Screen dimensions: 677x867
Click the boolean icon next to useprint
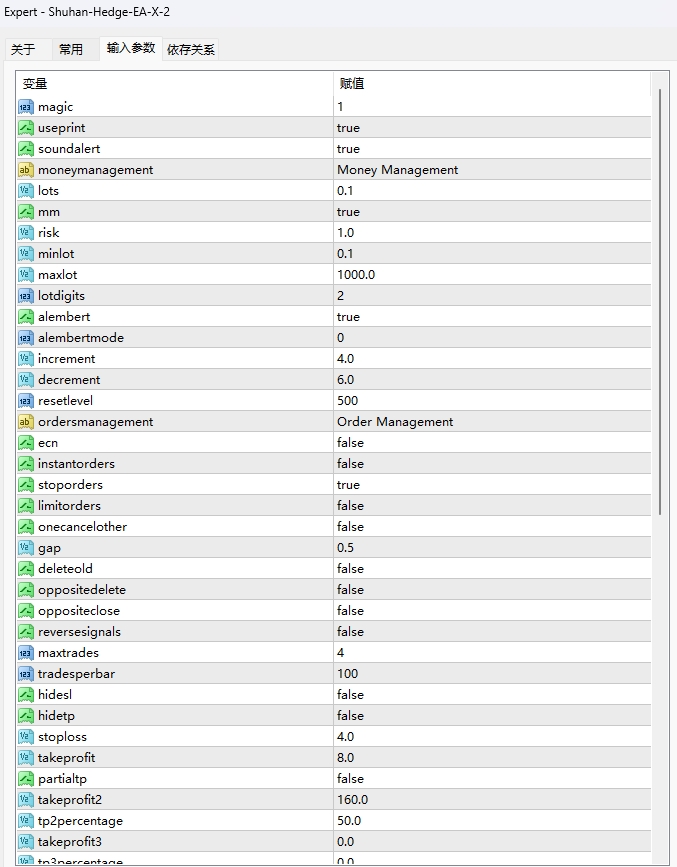click(x=26, y=128)
